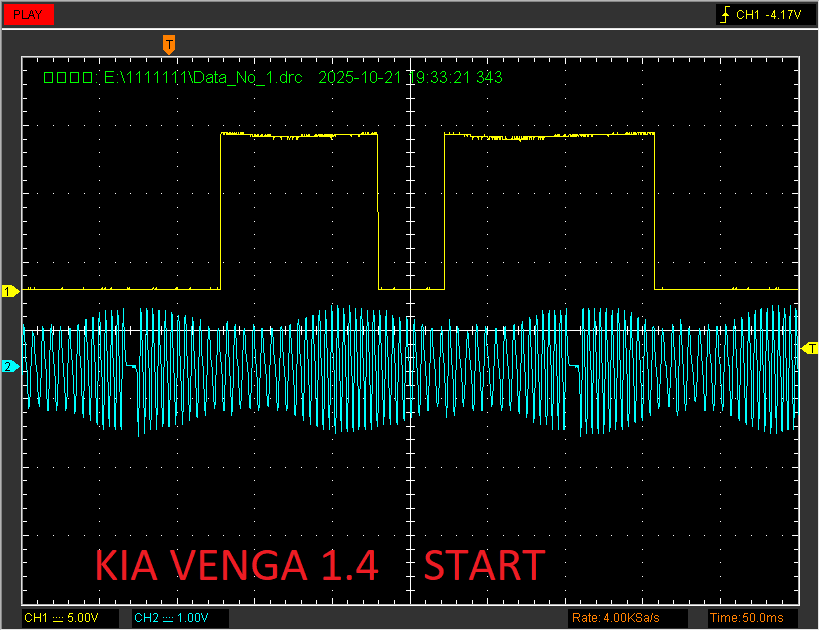This screenshot has height=631, width=820.
Task: Click the notch in the cyan waveform
Action: click(x=573, y=366)
